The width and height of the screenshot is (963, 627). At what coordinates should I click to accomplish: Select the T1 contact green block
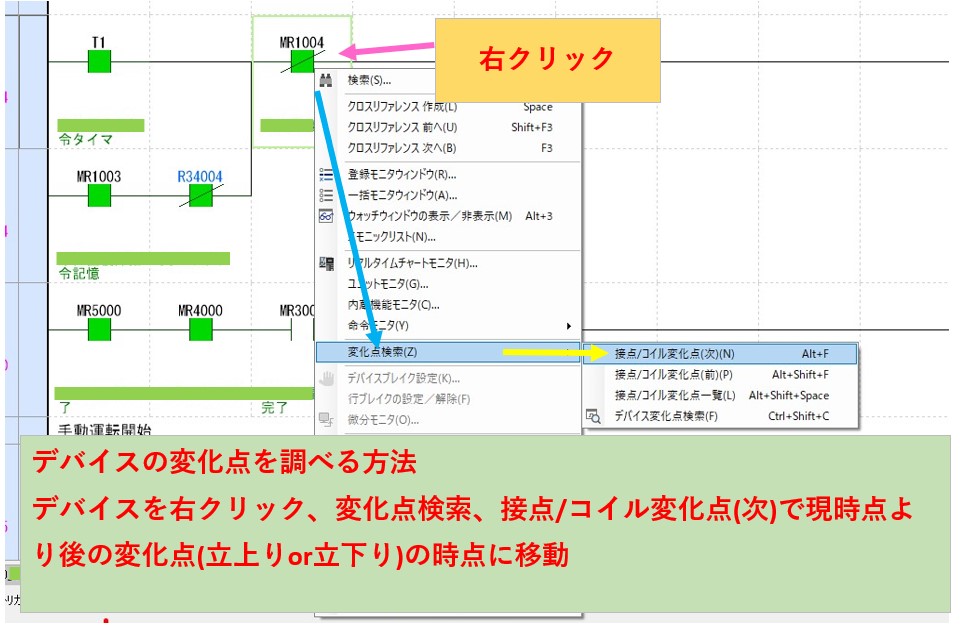coord(99,62)
